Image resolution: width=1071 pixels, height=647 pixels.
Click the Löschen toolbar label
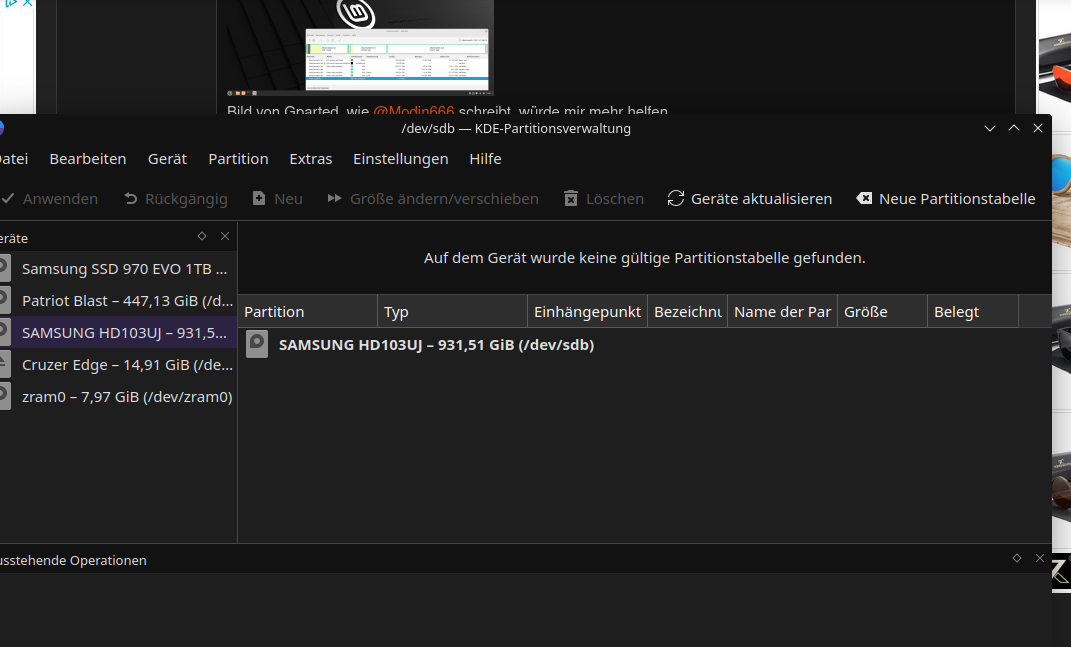click(615, 199)
